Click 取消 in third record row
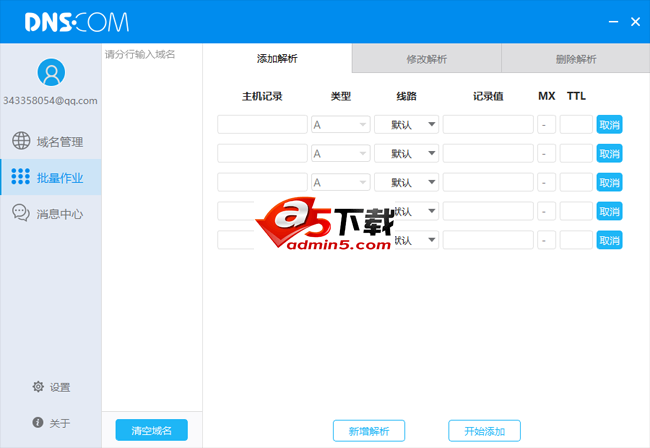Screen dimensions: 650x448 [x=609, y=182]
